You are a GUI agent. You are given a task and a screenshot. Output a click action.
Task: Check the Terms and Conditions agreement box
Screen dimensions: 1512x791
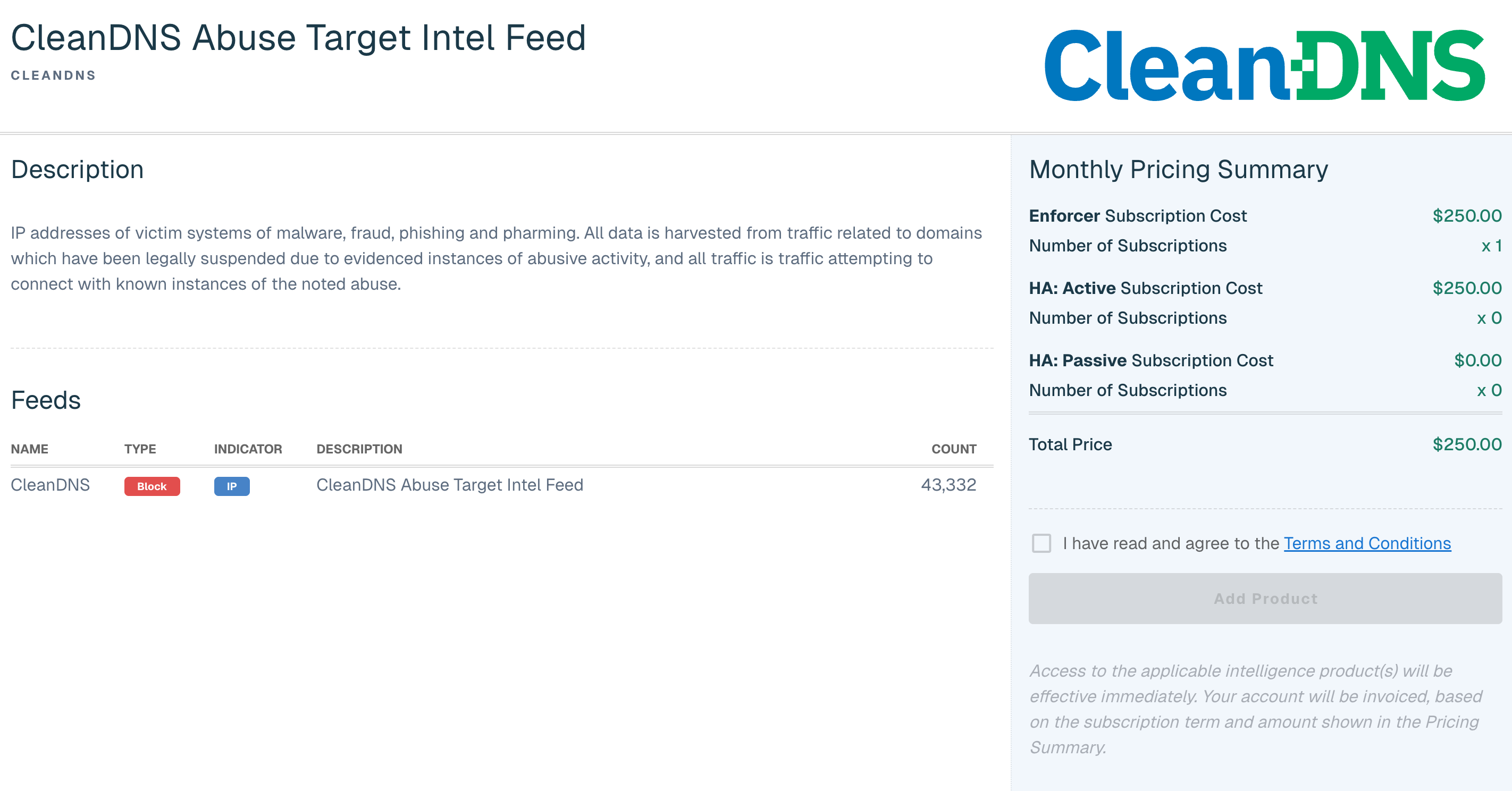click(1042, 543)
